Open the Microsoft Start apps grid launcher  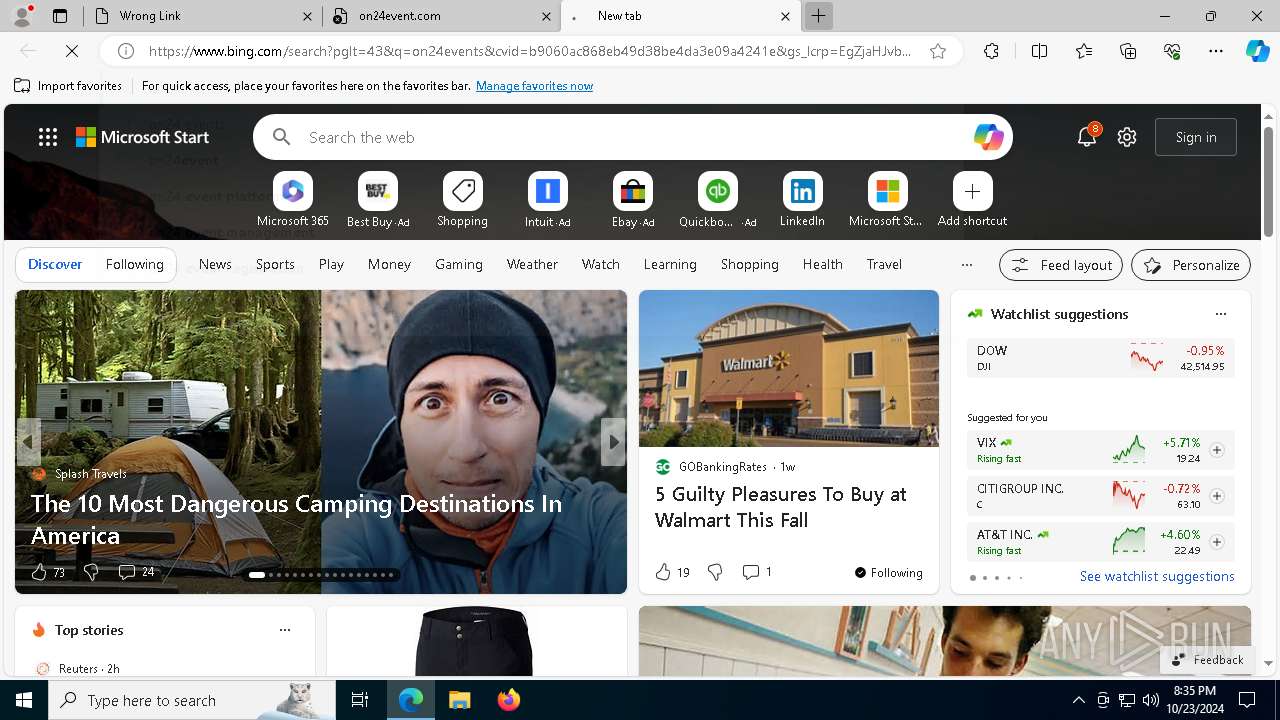coord(47,137)
